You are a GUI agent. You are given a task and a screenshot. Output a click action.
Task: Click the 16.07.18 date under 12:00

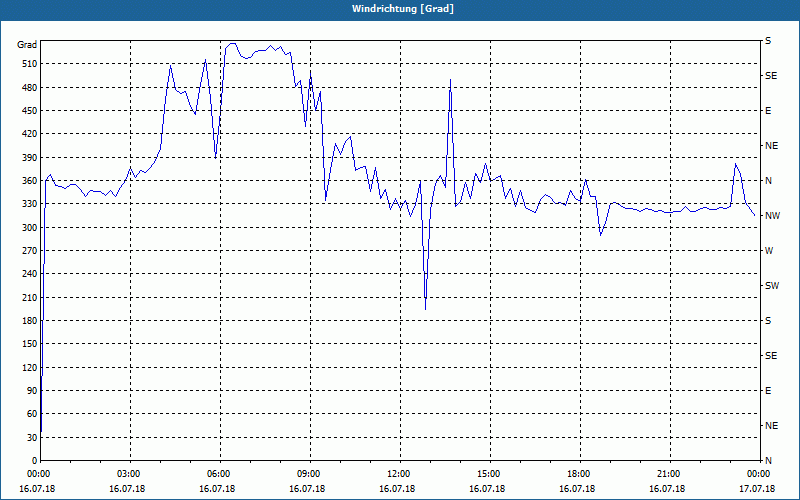[397, 489]
